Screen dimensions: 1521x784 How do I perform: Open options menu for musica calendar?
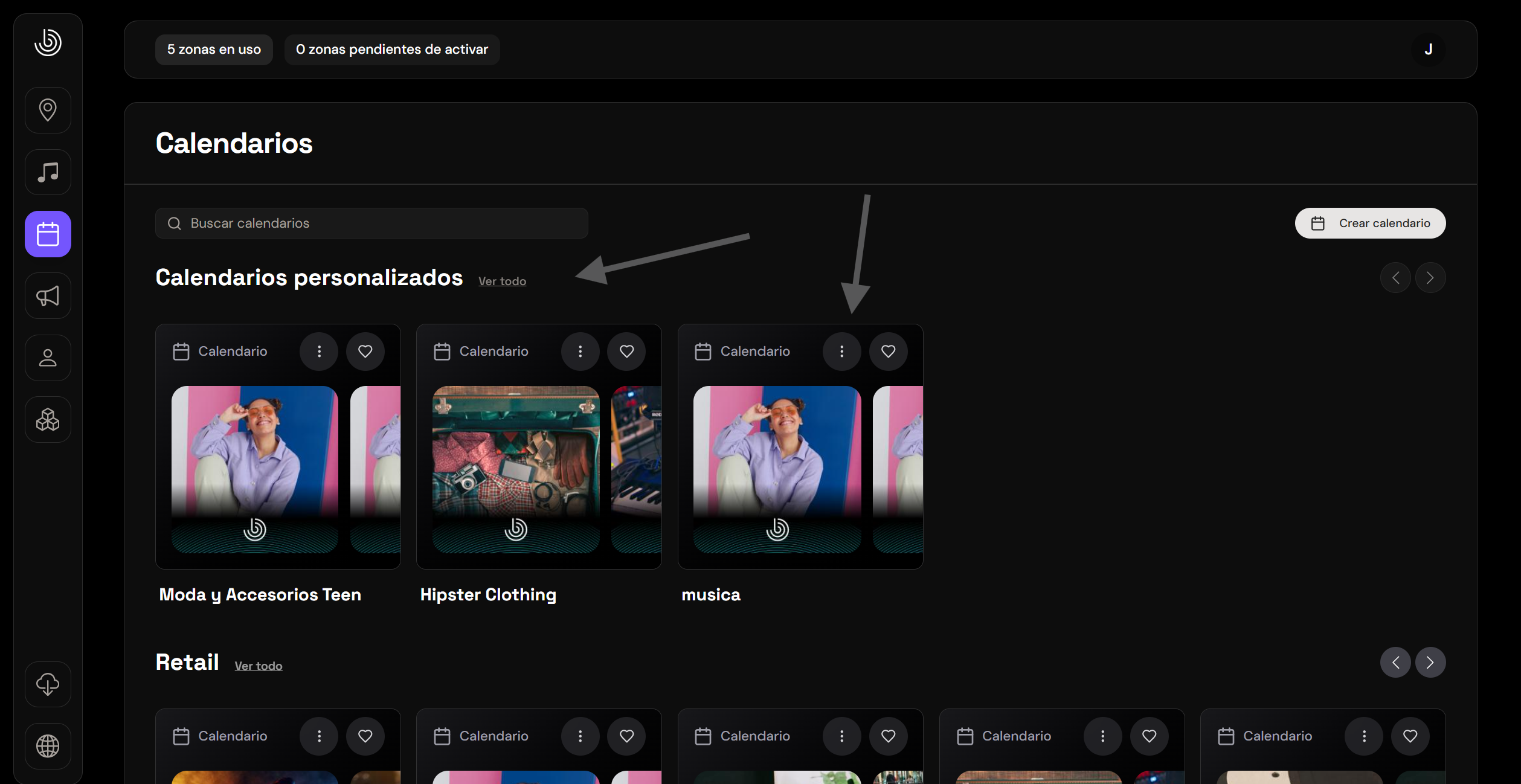click(x=841, y=351)
